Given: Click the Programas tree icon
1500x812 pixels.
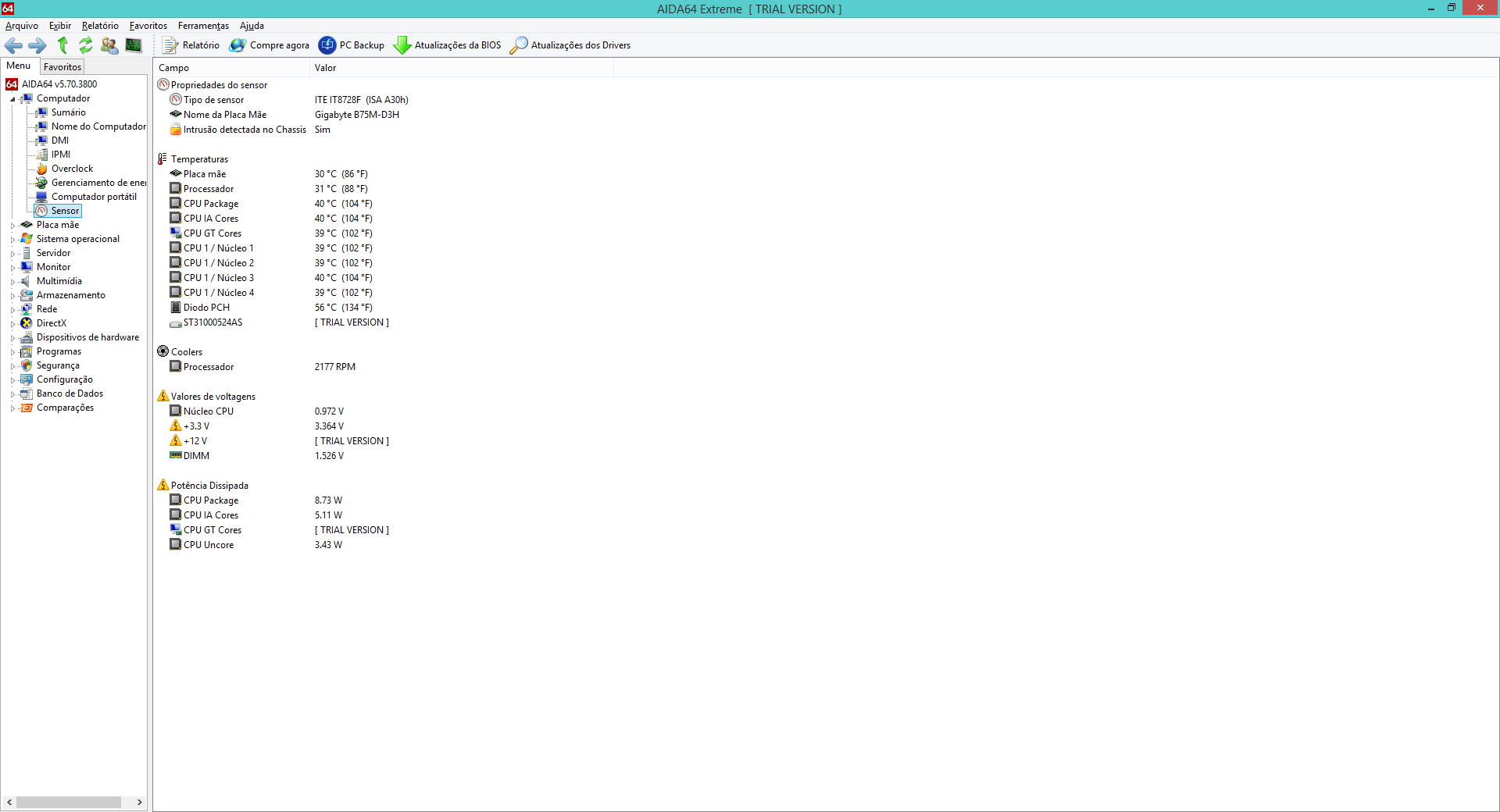Looking at the screenshot, I should (27, 351).
